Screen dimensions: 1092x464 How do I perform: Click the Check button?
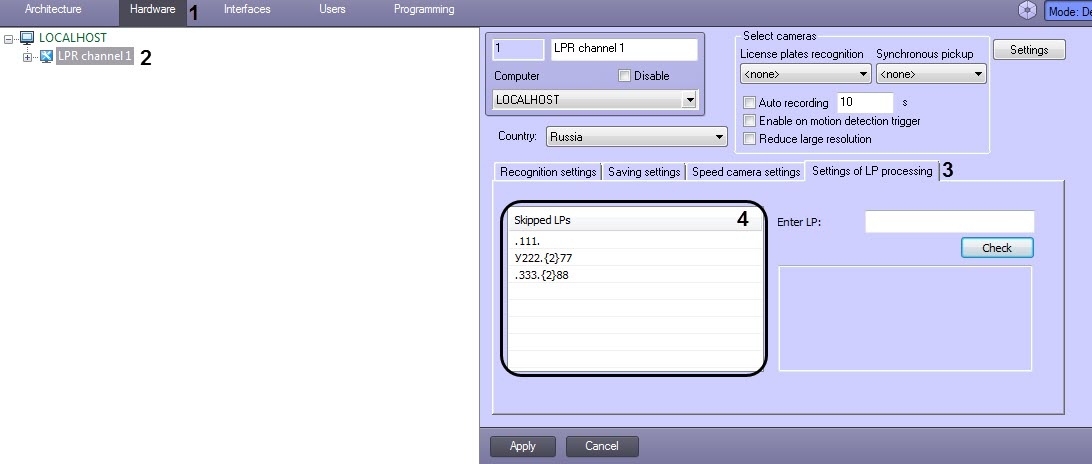click(x=997, y=248)
